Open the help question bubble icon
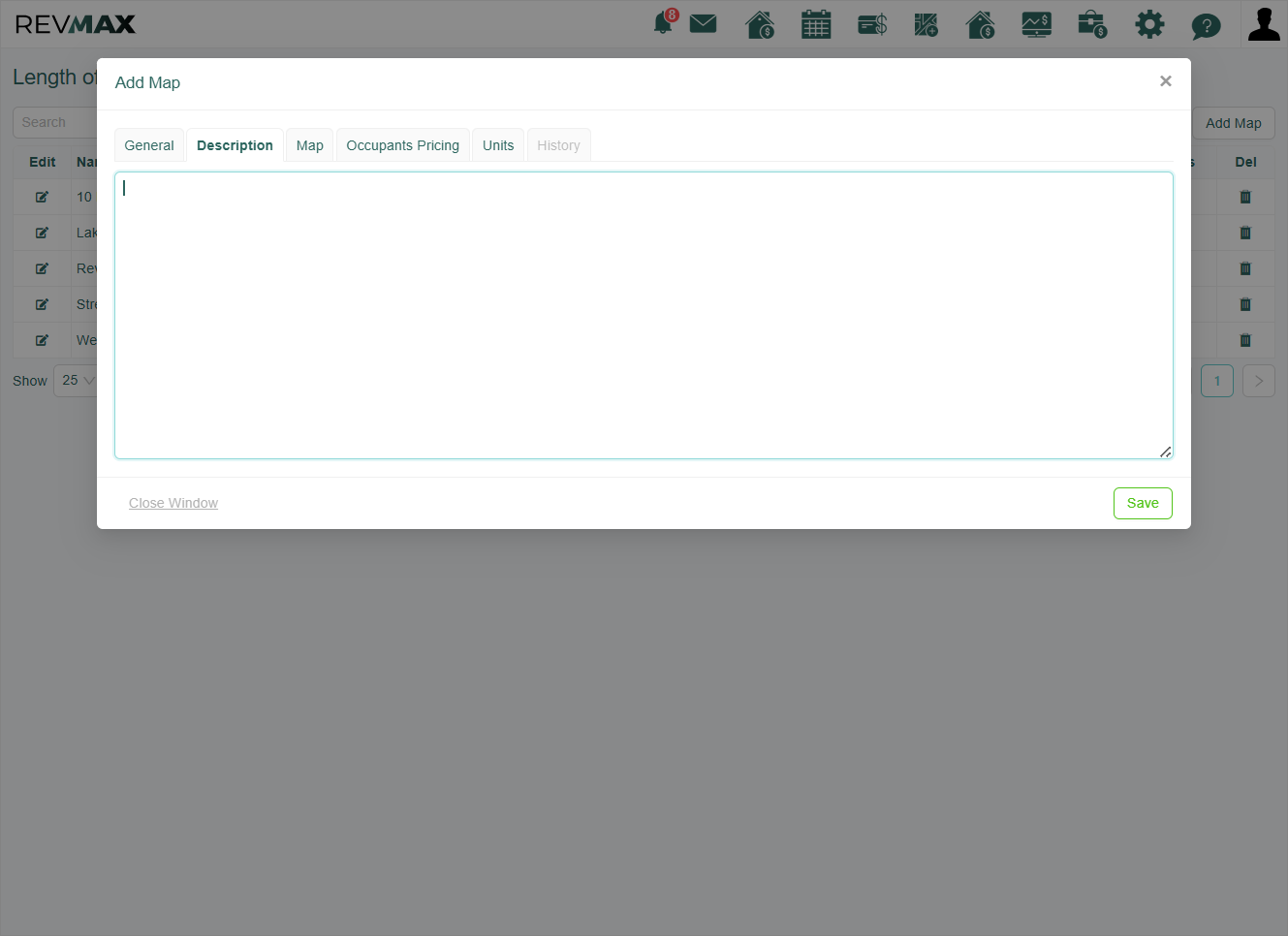 coord(1206,25)
